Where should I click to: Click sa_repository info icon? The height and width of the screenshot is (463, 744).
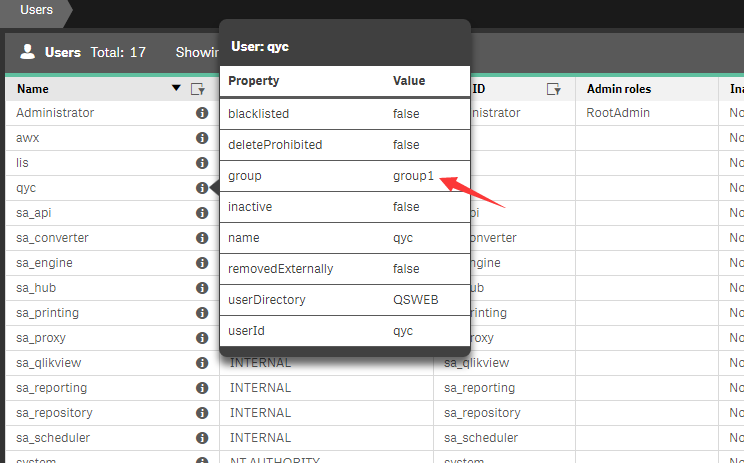(x=201, y=413)
